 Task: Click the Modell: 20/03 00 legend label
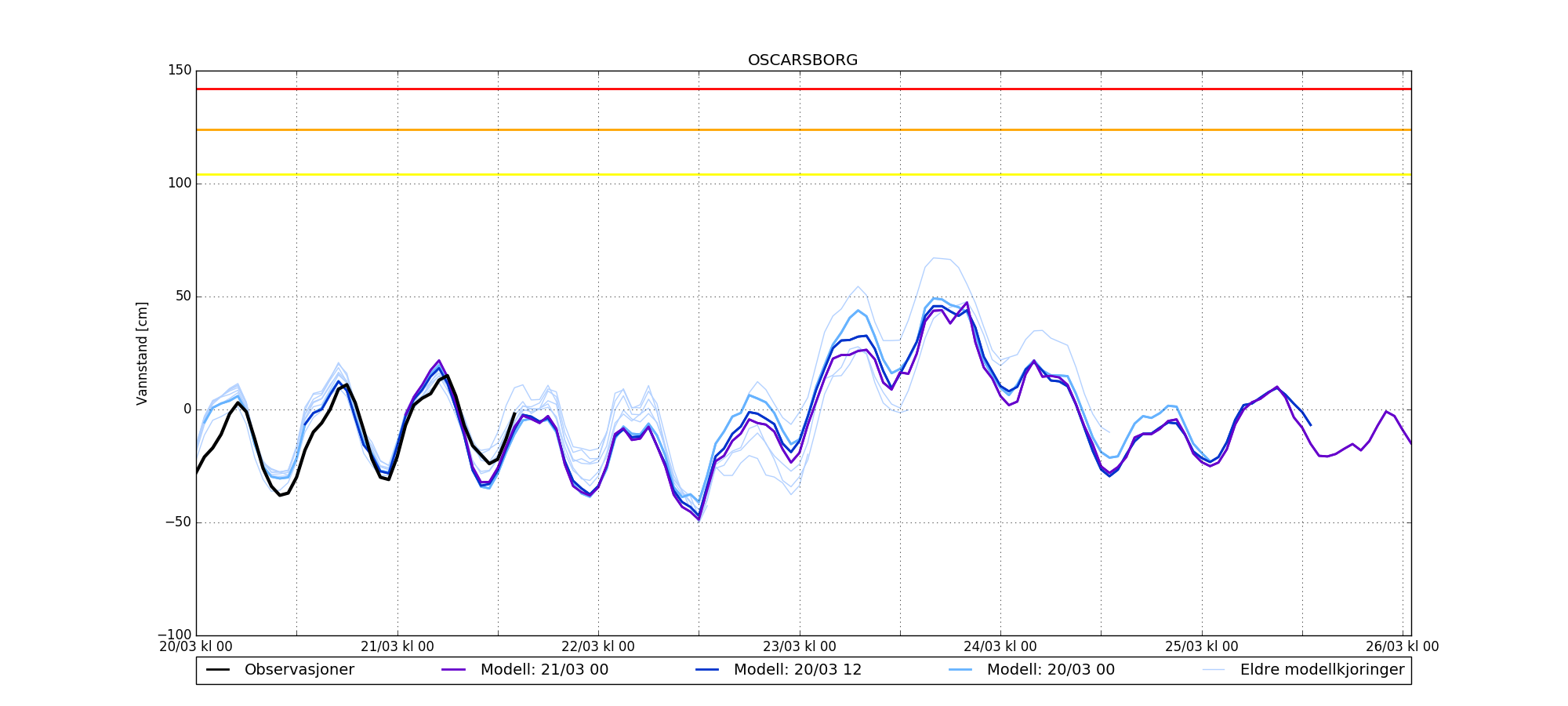(1051, 670)
